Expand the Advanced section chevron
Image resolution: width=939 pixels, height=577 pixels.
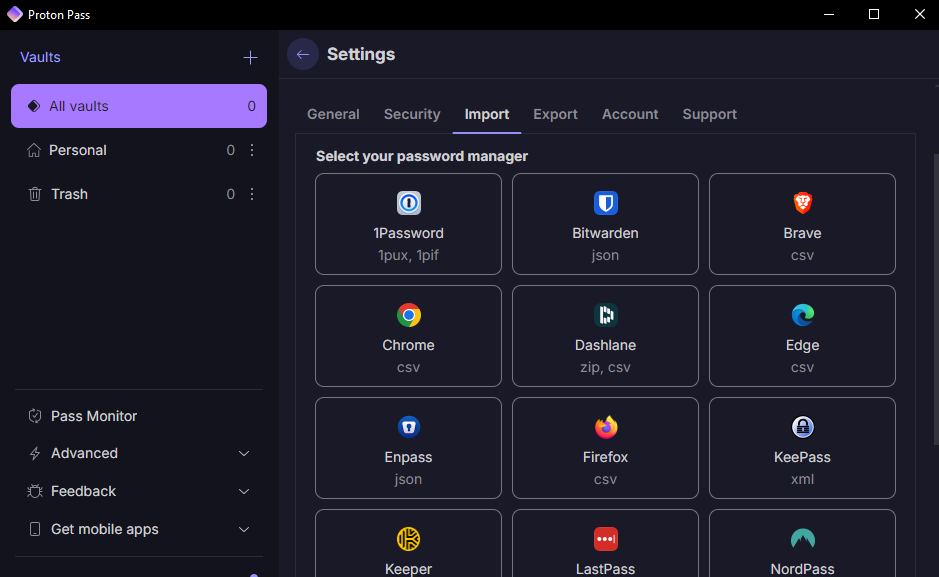point(244,454)
